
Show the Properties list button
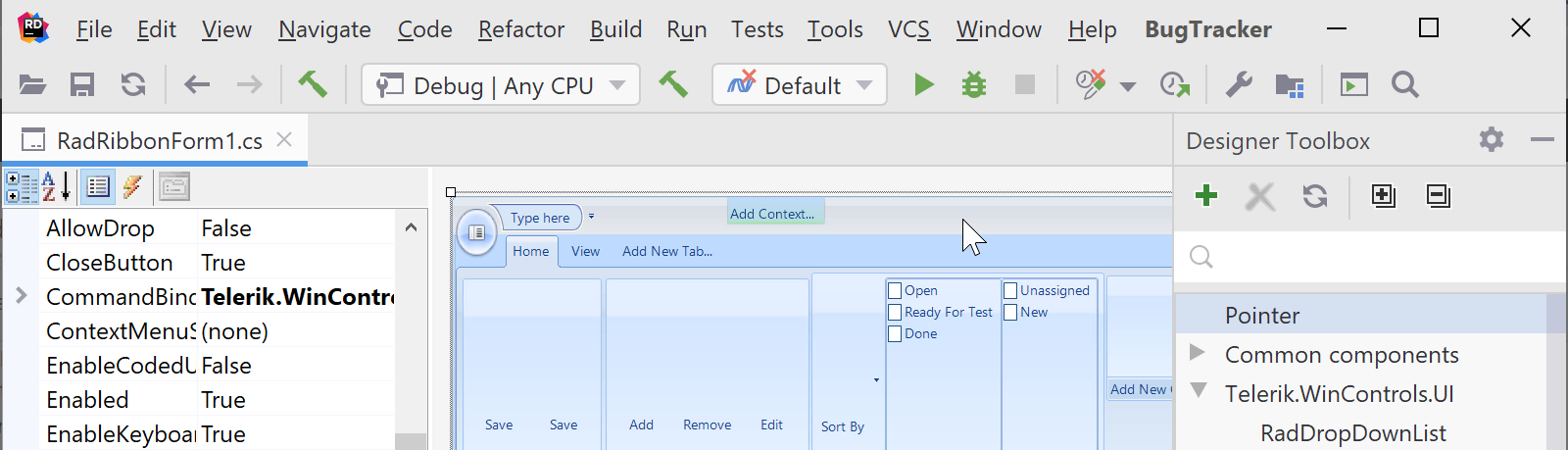(x=97, y=186)
